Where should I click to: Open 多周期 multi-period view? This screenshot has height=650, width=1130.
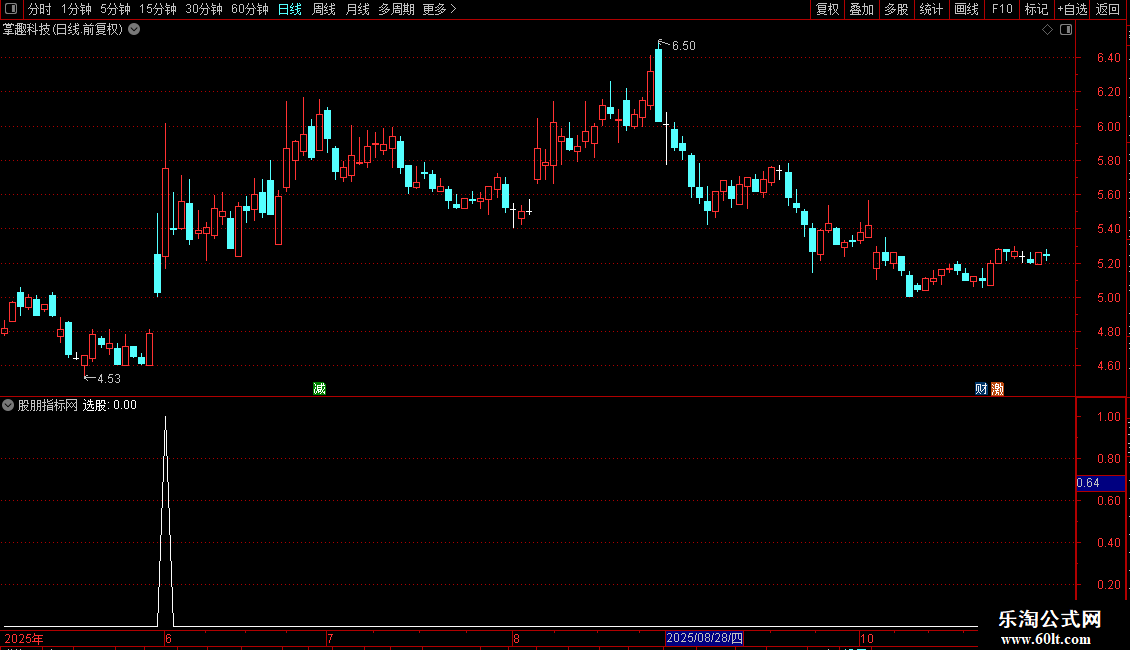pos(396,9)
